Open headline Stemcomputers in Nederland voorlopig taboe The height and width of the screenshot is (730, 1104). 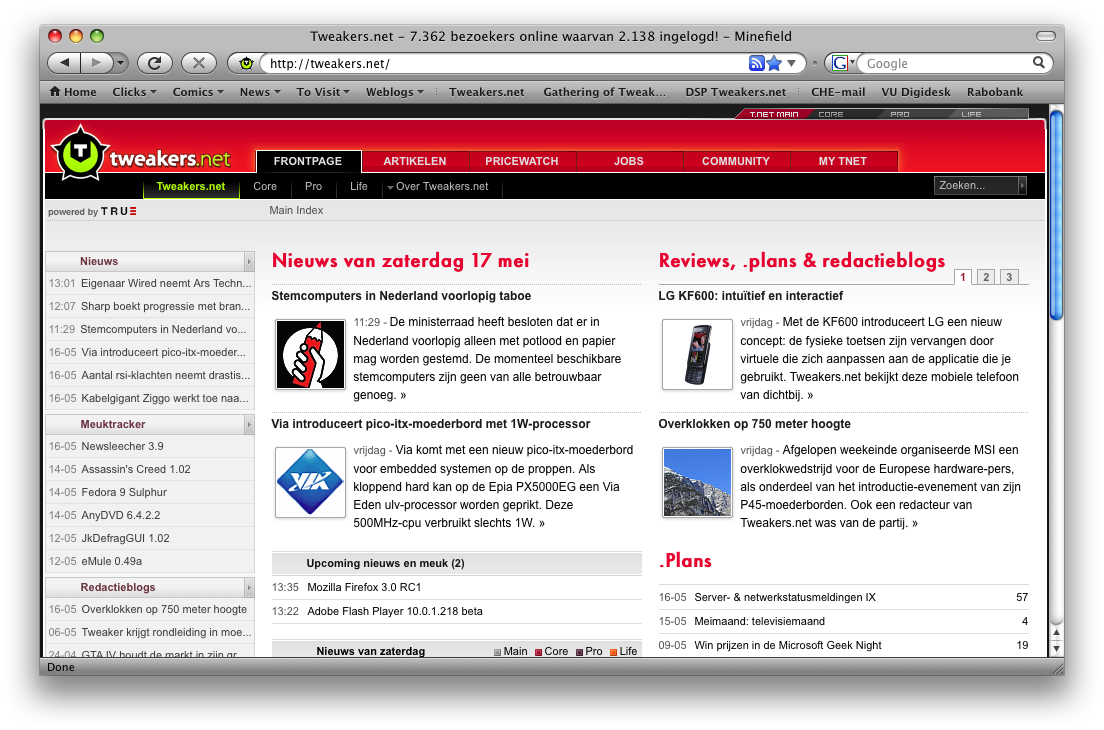[x=401, y=296]
